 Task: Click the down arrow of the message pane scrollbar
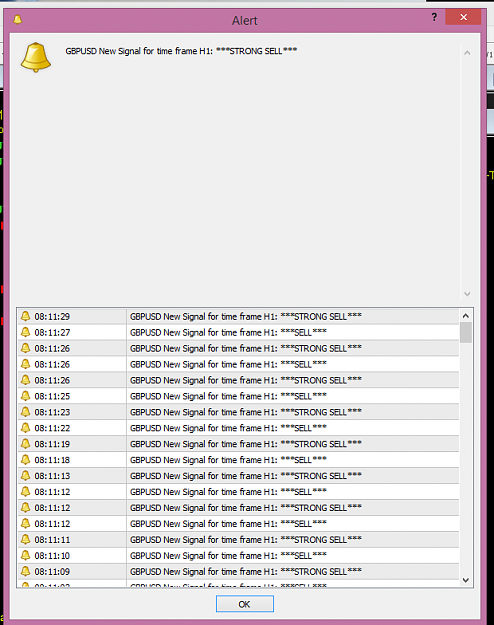click(x=467, y=294)
